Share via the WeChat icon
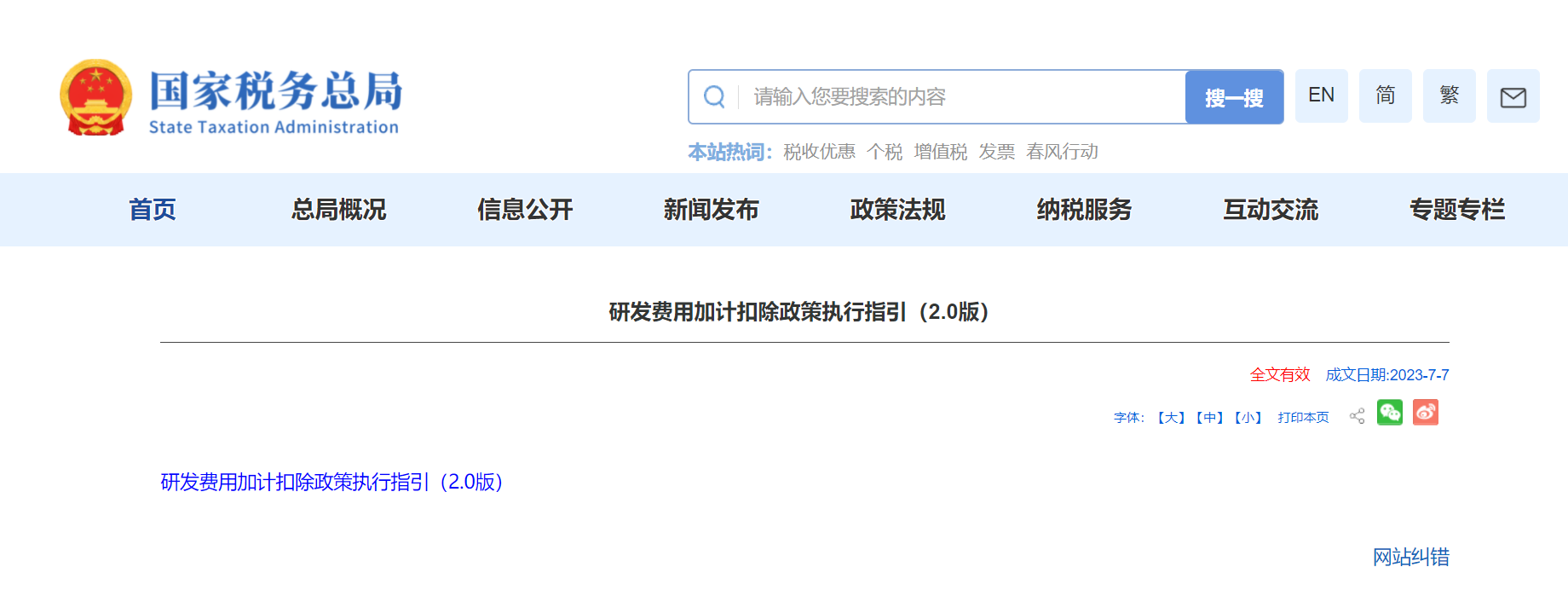 pyautogui.click(x=1389, y=413)
